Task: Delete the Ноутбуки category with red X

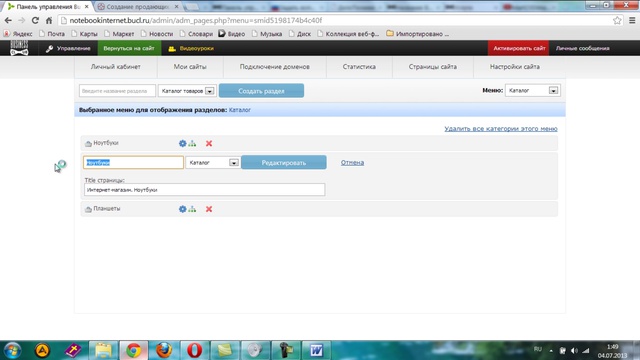Action: [x=209, y=143]
